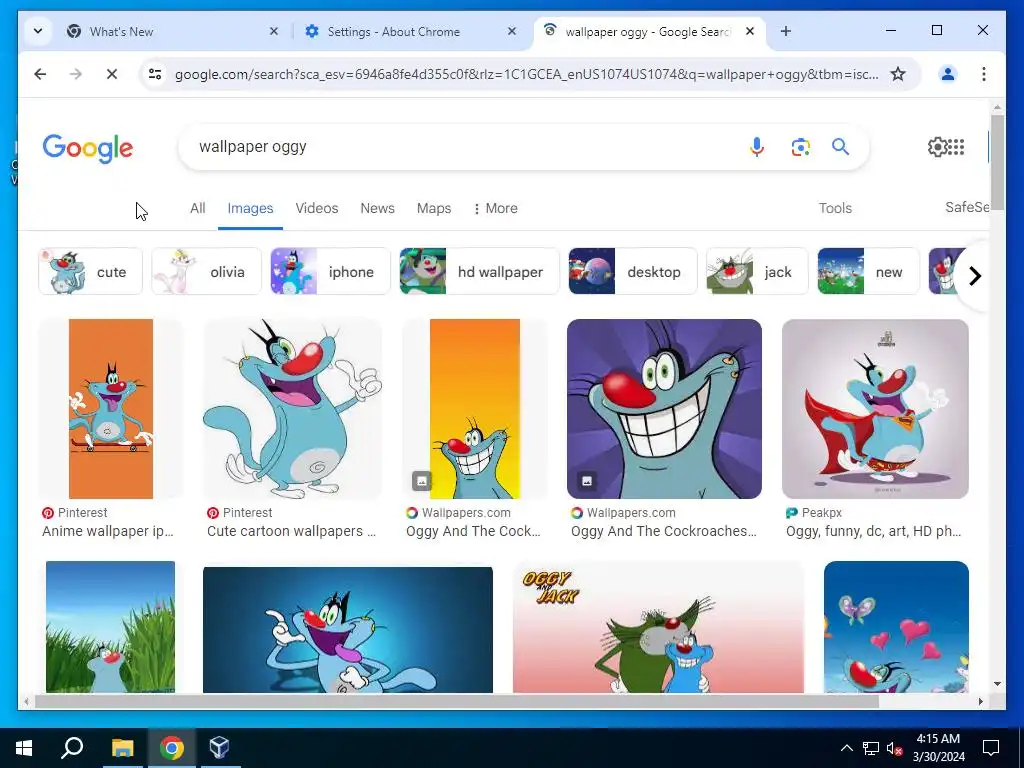
Task: Close the Settings - About Chrome tab
Action: [x=511, y=31]
